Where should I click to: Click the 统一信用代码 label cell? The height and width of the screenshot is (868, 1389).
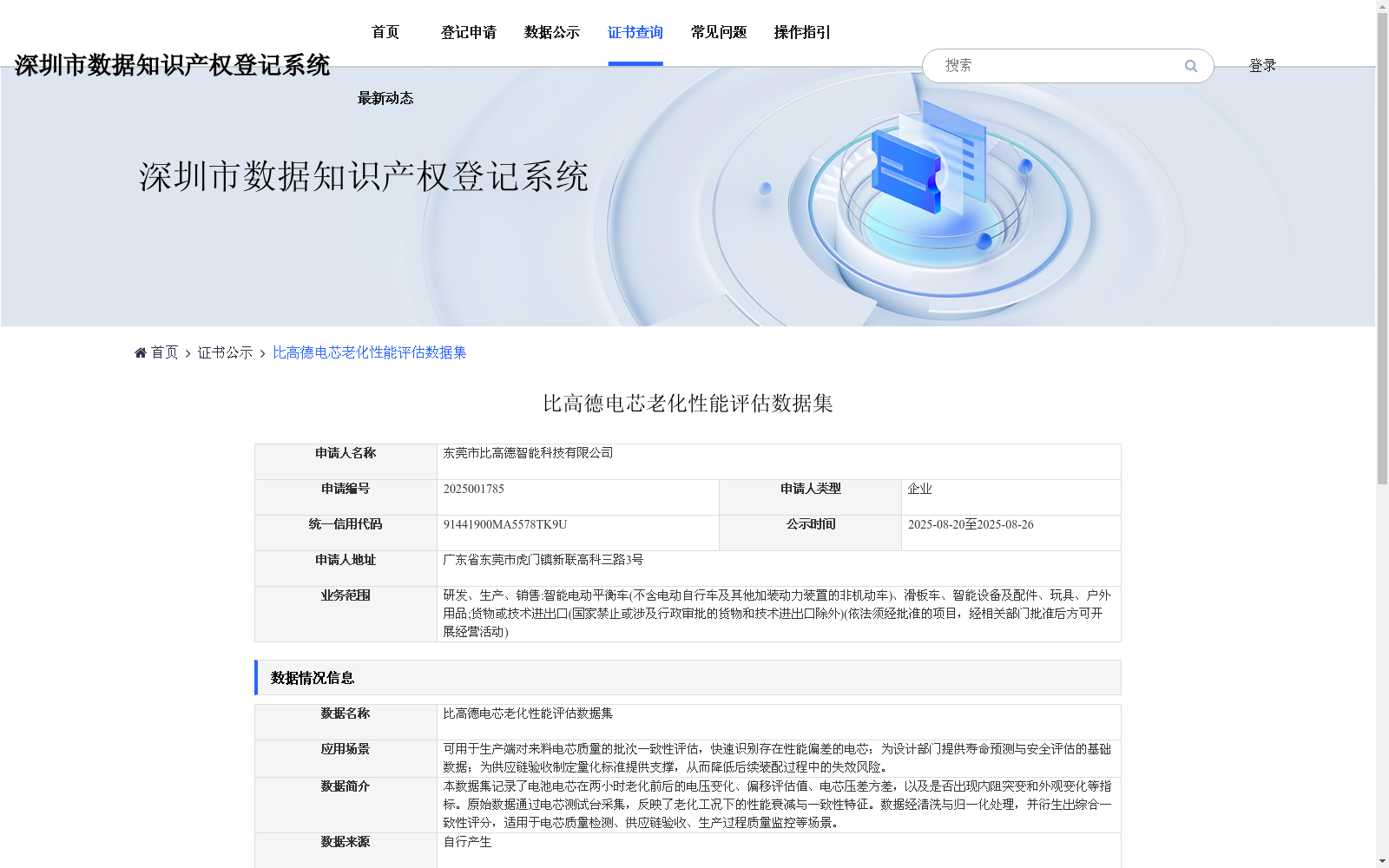[x=346, y=533]
